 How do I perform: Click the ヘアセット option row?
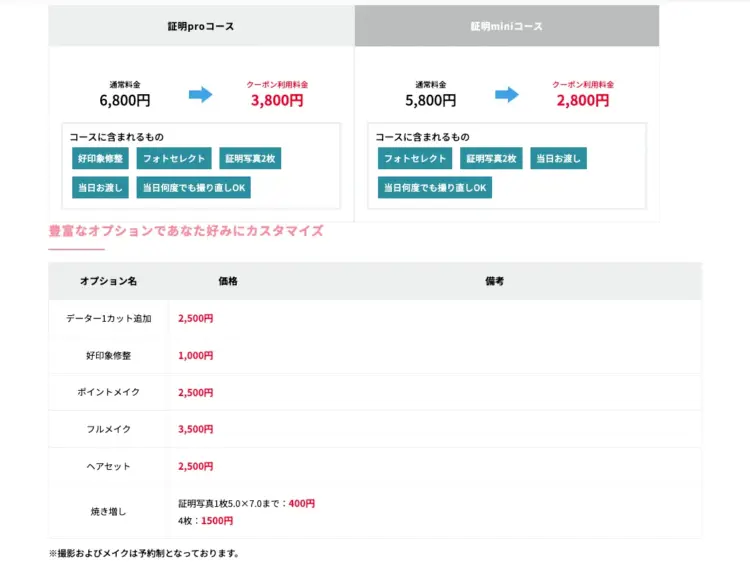pyautogui.click(x=108, y=466)
